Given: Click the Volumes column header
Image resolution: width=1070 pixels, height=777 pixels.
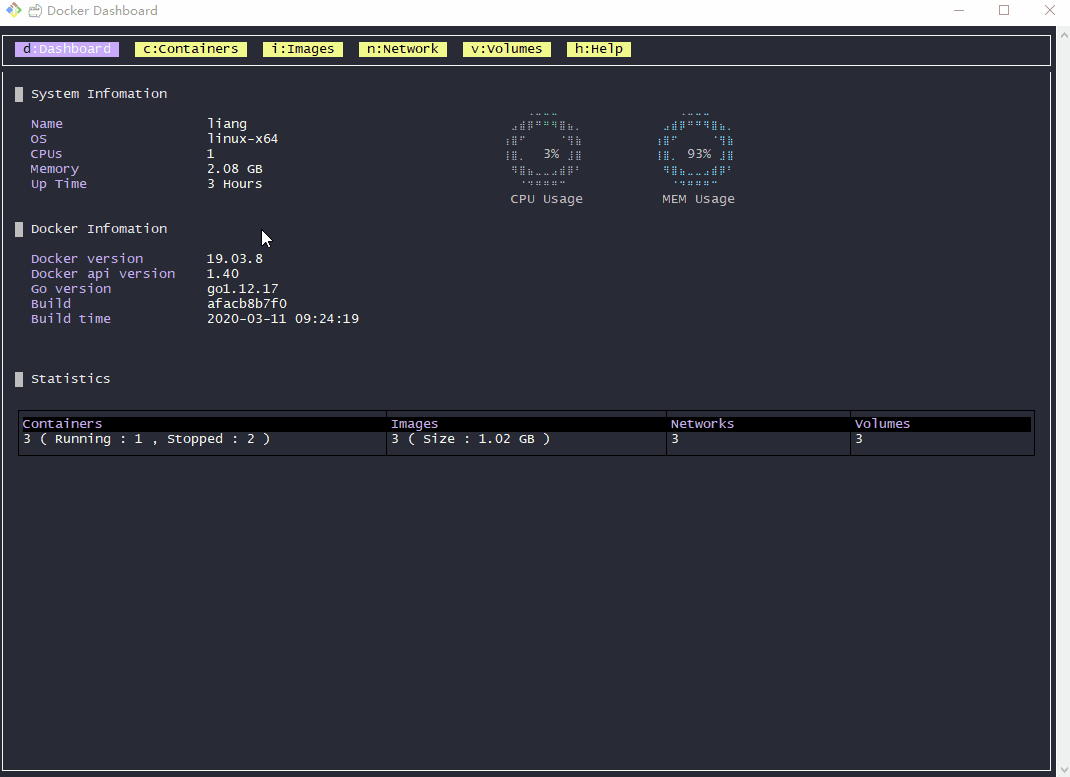Looking at the screenshot, I should click(x=942, y=424).
